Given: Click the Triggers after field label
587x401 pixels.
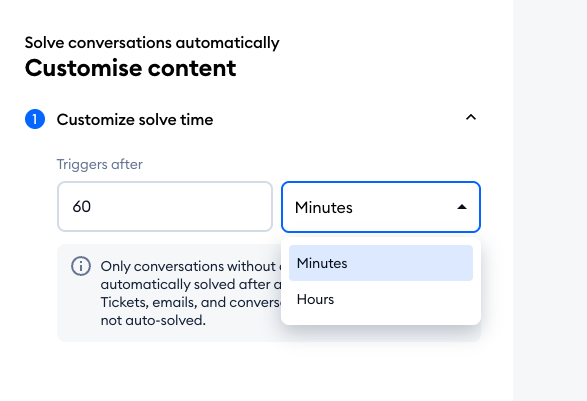Looking at the screenshot, I should coord(100,164).
